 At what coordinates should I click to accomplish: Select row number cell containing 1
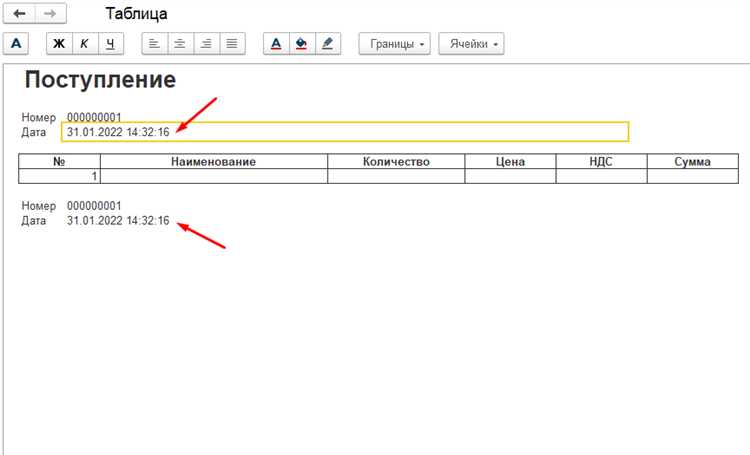(x=59, y=176)
